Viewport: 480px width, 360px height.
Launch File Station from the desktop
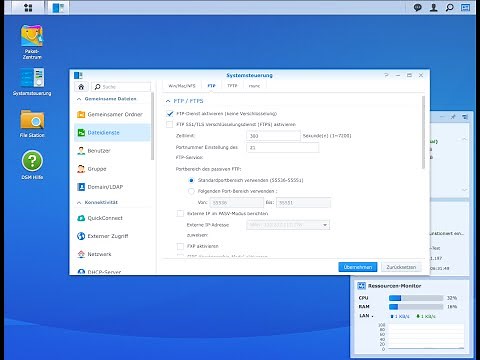coord(32,123)
